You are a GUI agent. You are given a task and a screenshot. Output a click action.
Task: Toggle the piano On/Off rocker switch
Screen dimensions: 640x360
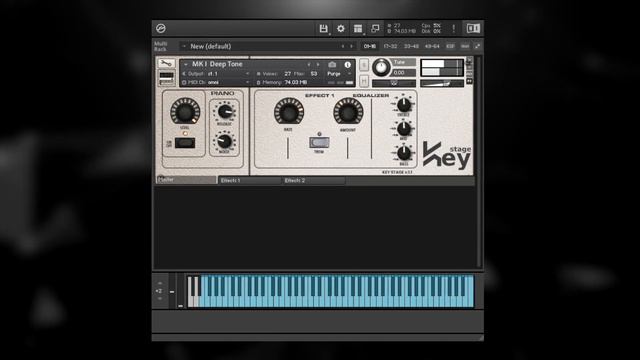(x=185, y=143)
